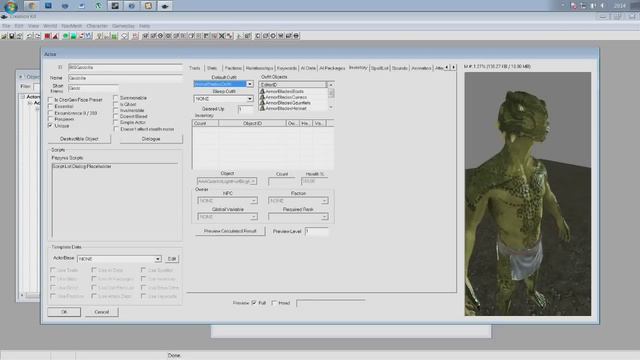The width and height of the screenshot is (640, 360).
Task: Click the Outfit Objects list scrollbar
Action: pos(331,96)
